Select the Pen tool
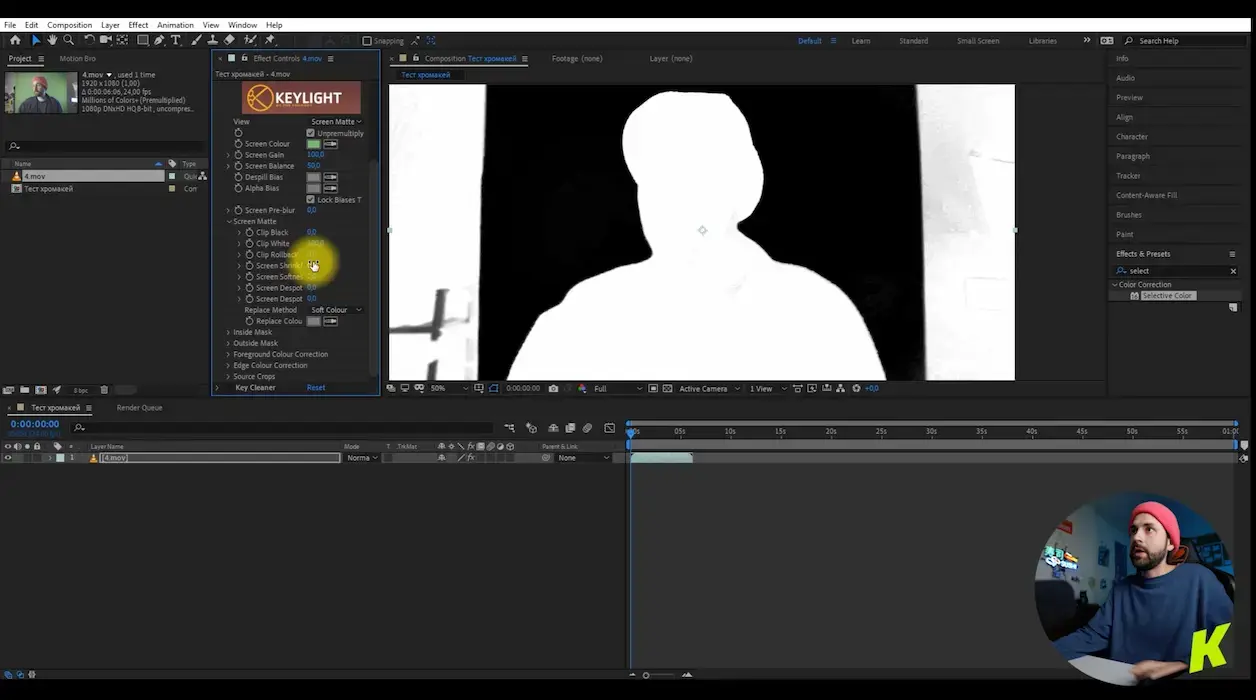This screenshot has width=1256, height=700. 159,40
